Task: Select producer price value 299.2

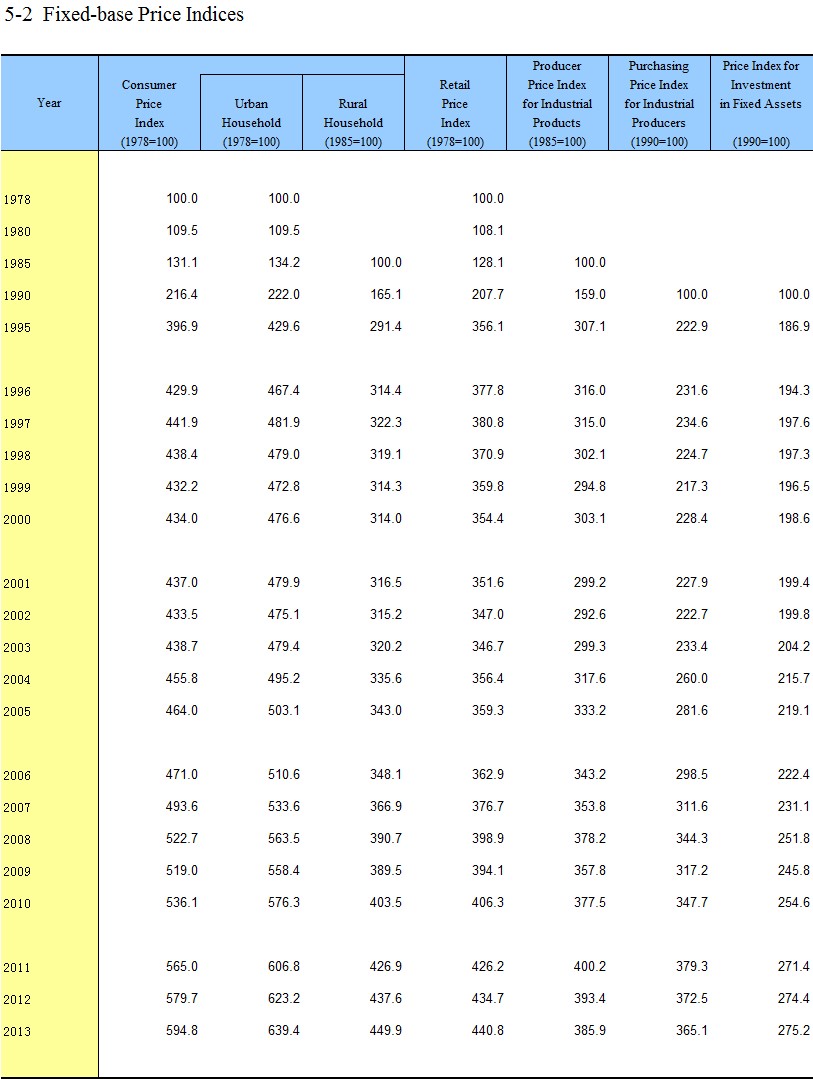Action: coord(590,582)
